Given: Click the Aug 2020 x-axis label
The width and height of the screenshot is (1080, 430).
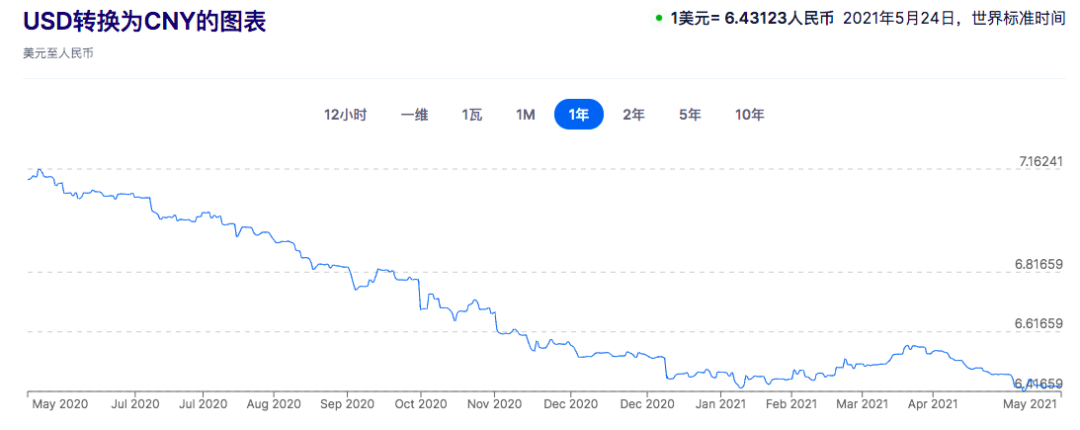Looking at the screenshot, I should coord(272,404).
